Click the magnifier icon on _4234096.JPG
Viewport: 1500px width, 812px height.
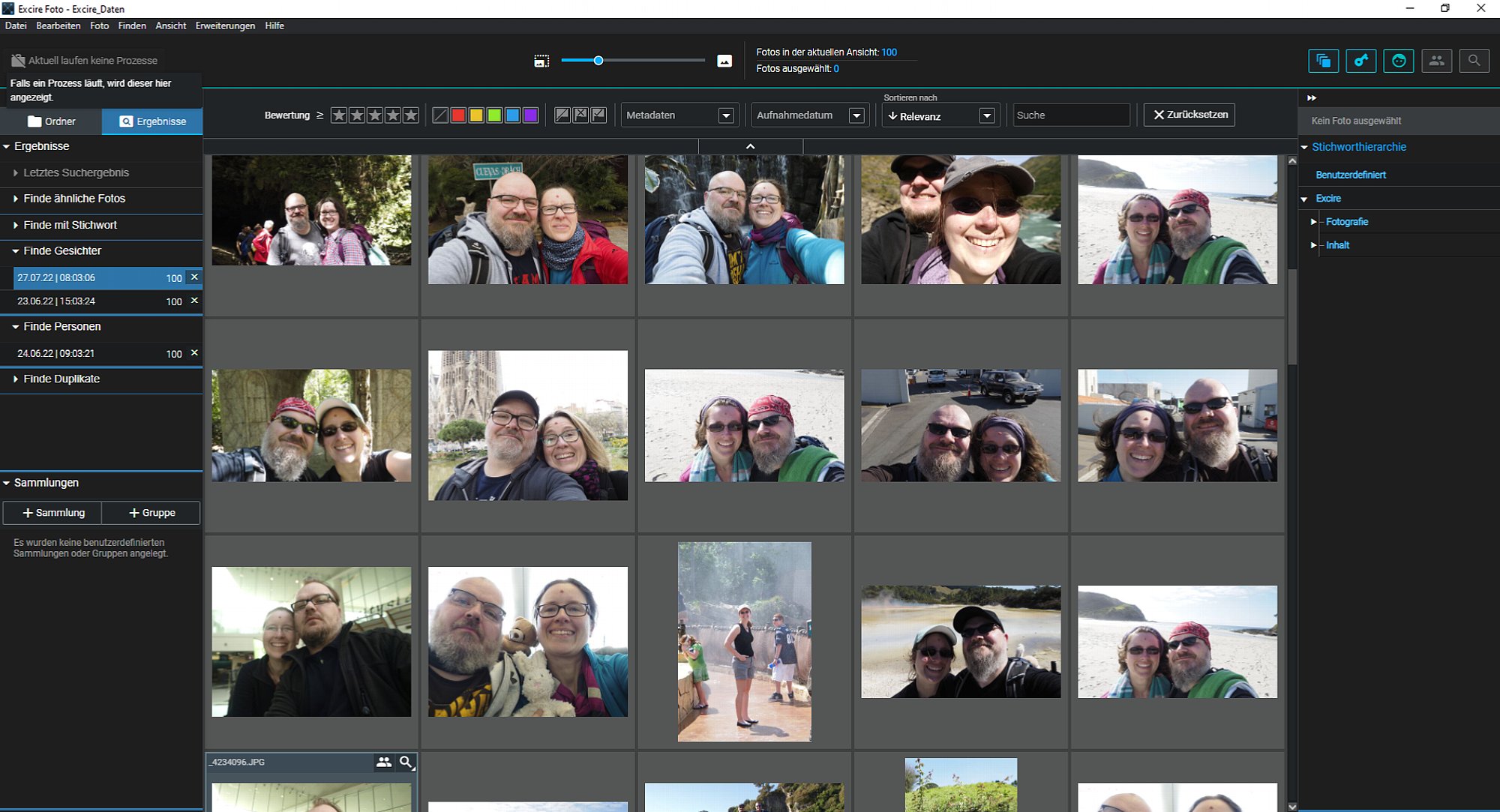[x=406, y=762]
